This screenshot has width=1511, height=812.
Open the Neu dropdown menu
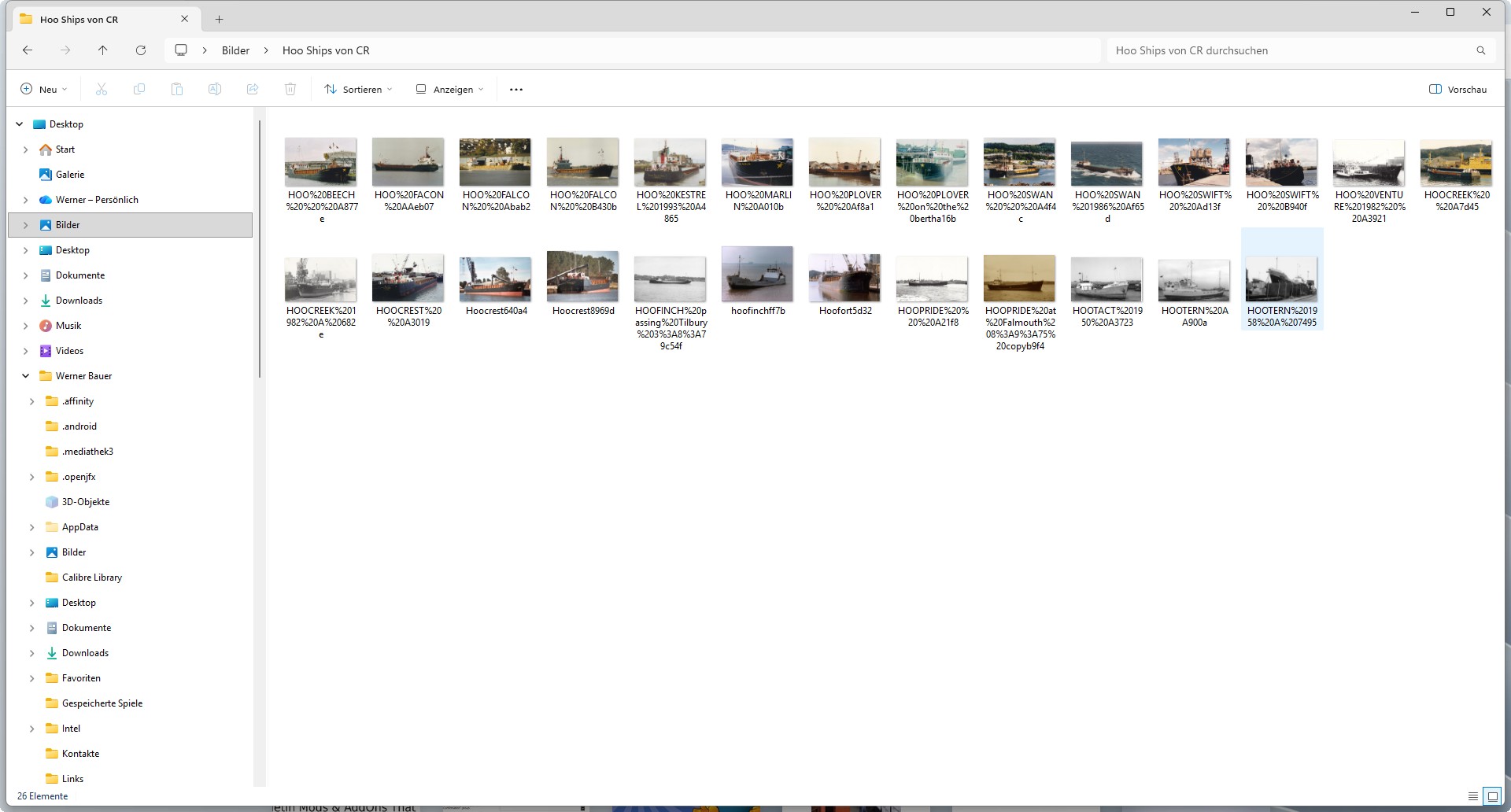pyautogui.click(x=44, y=90)
